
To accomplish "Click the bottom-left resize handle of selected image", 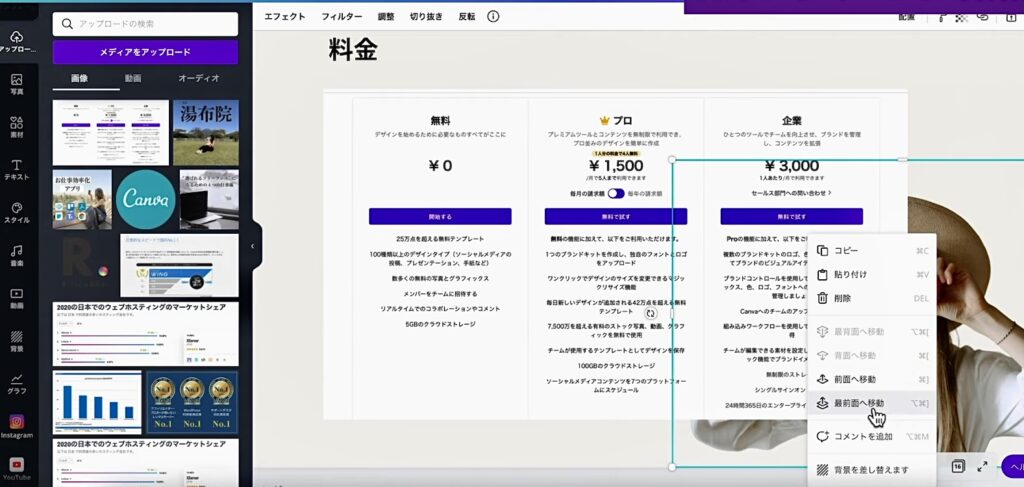I will (x=672, y=467).
